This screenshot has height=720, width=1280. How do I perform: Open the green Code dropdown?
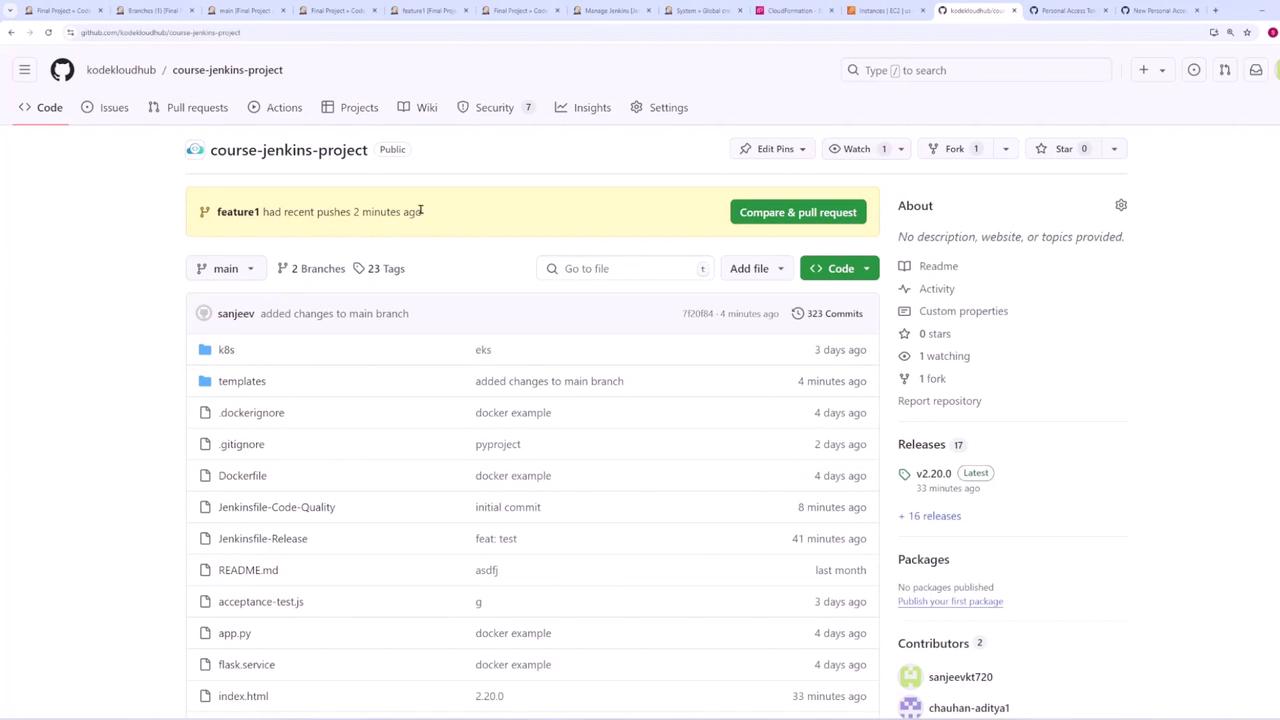[839, 269]
